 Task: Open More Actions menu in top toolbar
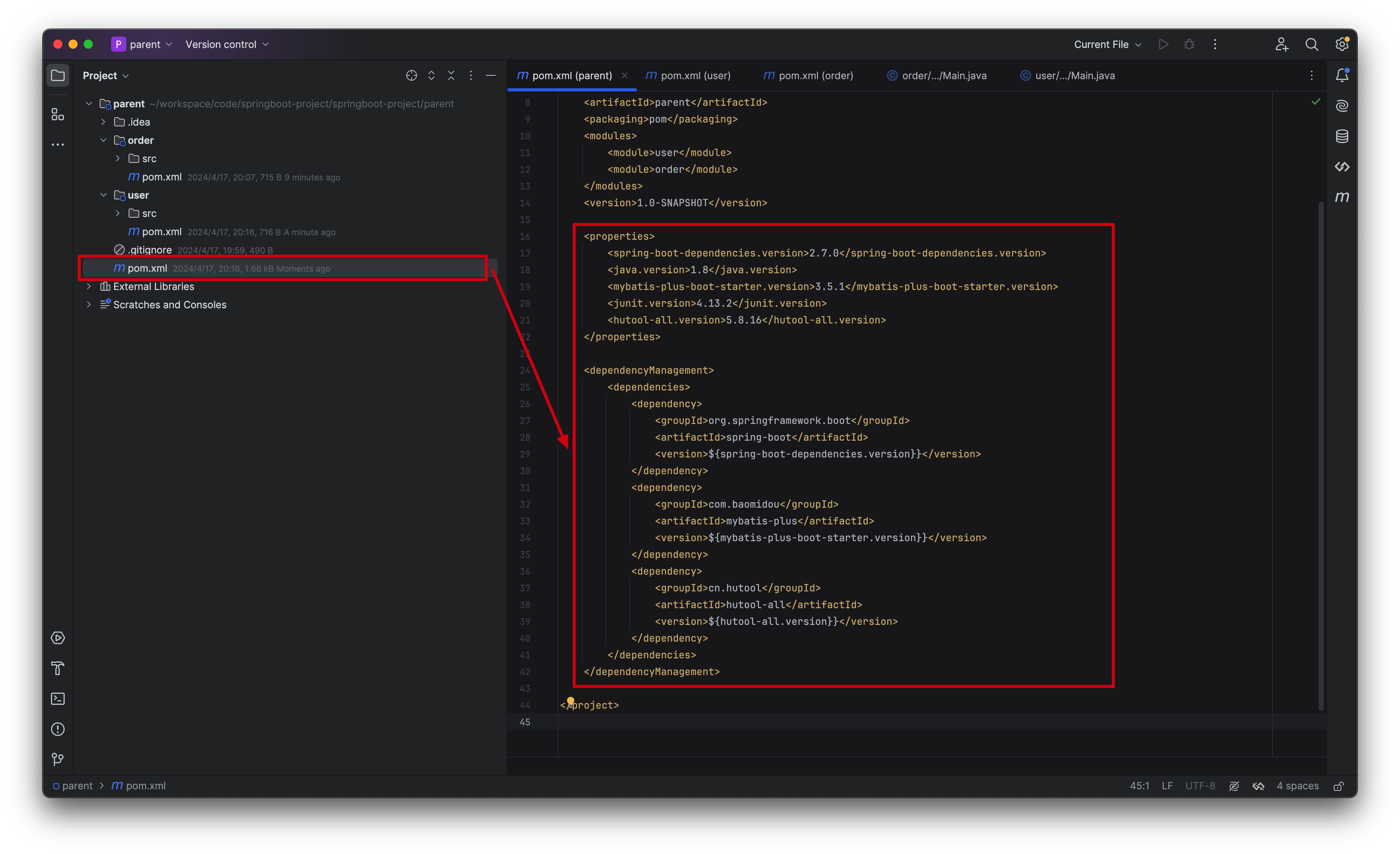pyautogui.click(x=1215, y=44)
